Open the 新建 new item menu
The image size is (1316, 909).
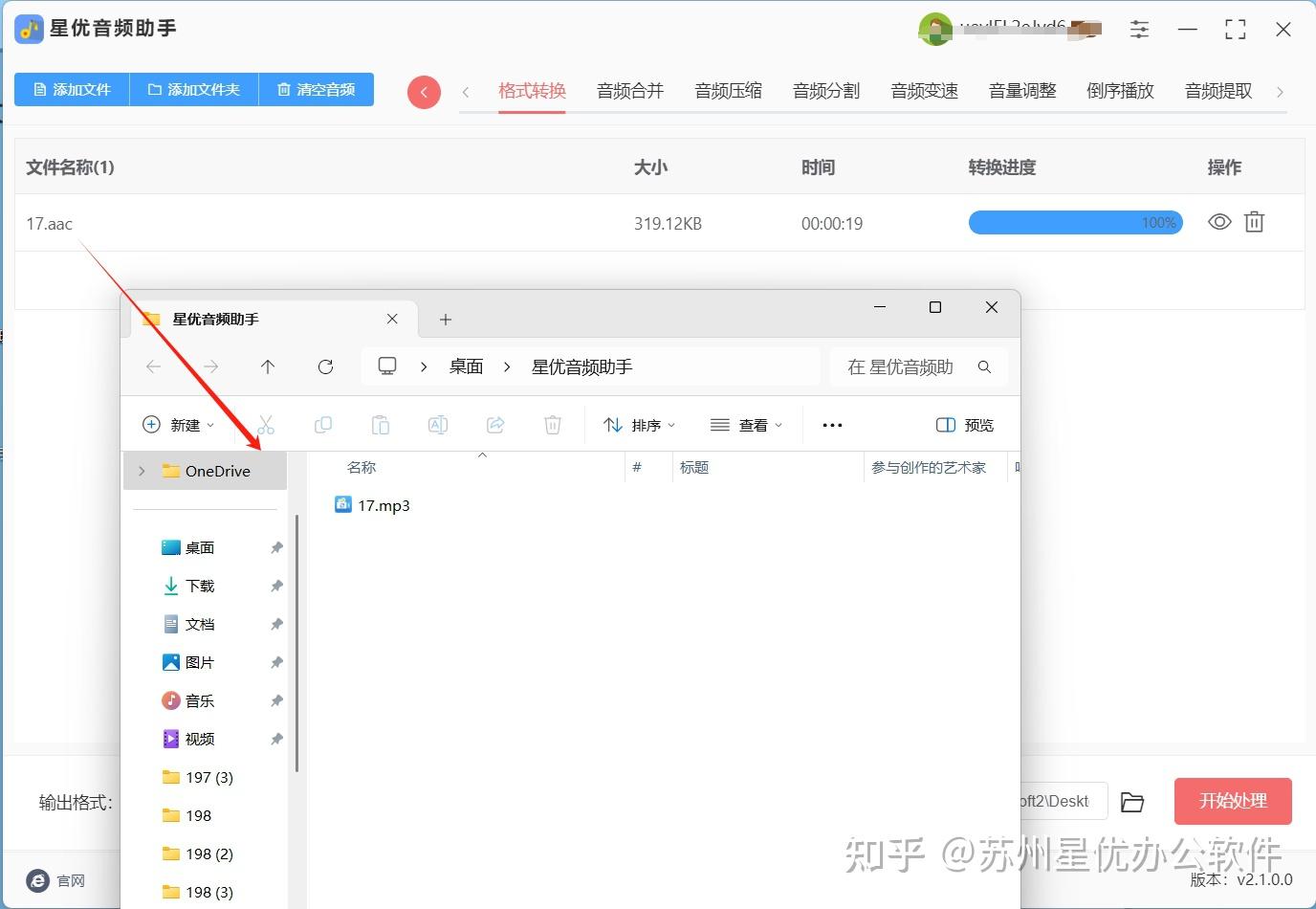click(178, 424)
